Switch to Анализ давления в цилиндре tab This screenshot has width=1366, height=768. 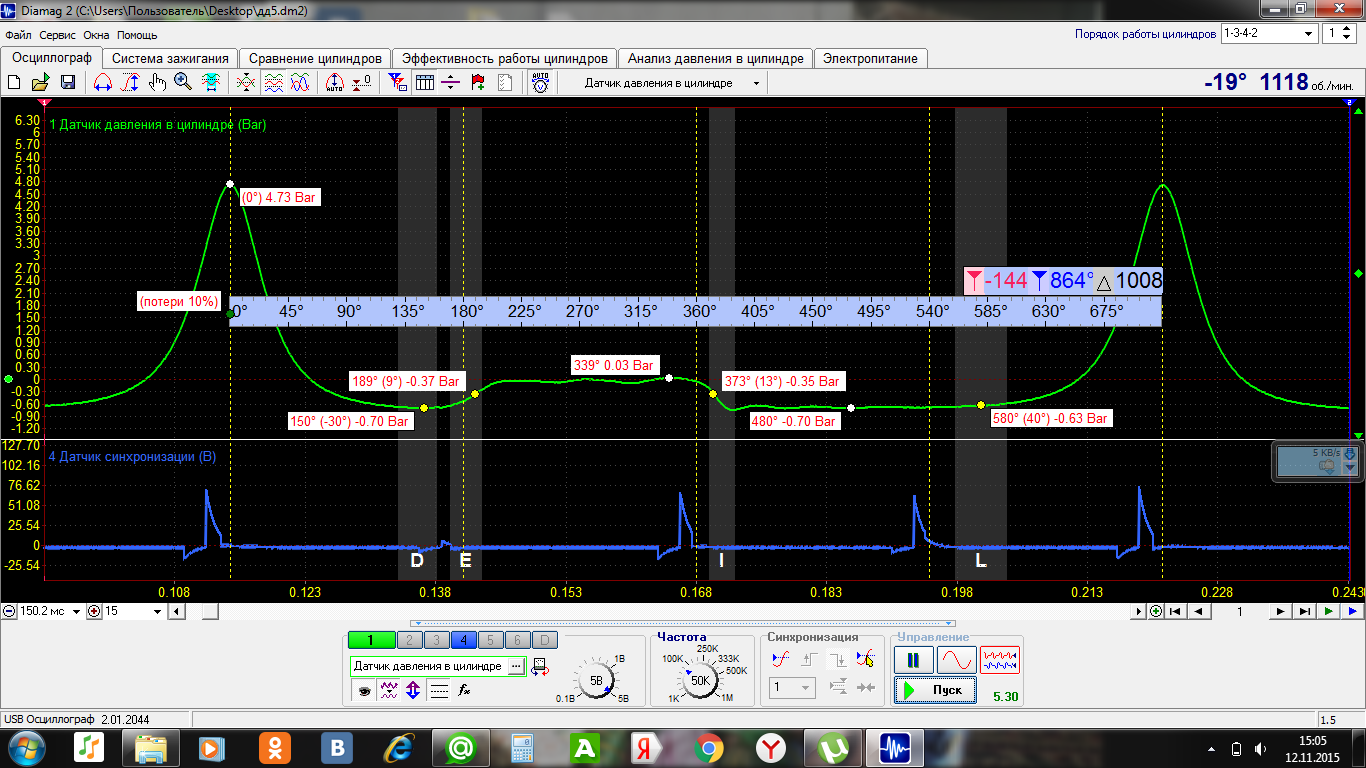tap(715, 58)
